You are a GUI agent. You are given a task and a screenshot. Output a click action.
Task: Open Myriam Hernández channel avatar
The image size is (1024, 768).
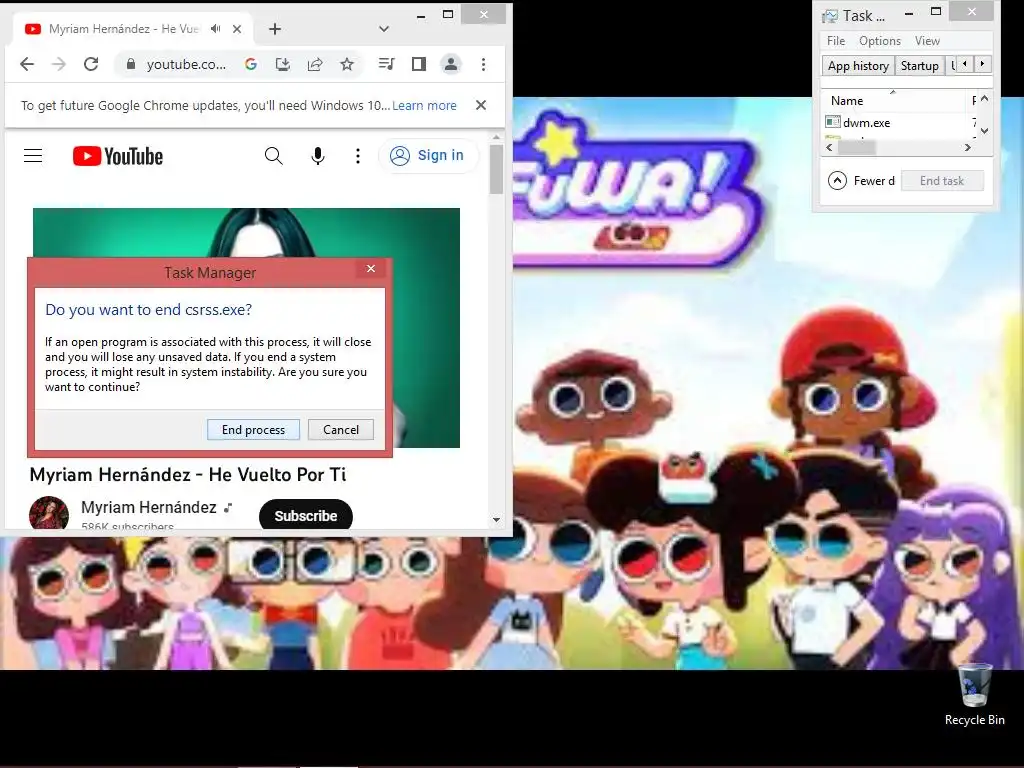(x=49, y=513)
